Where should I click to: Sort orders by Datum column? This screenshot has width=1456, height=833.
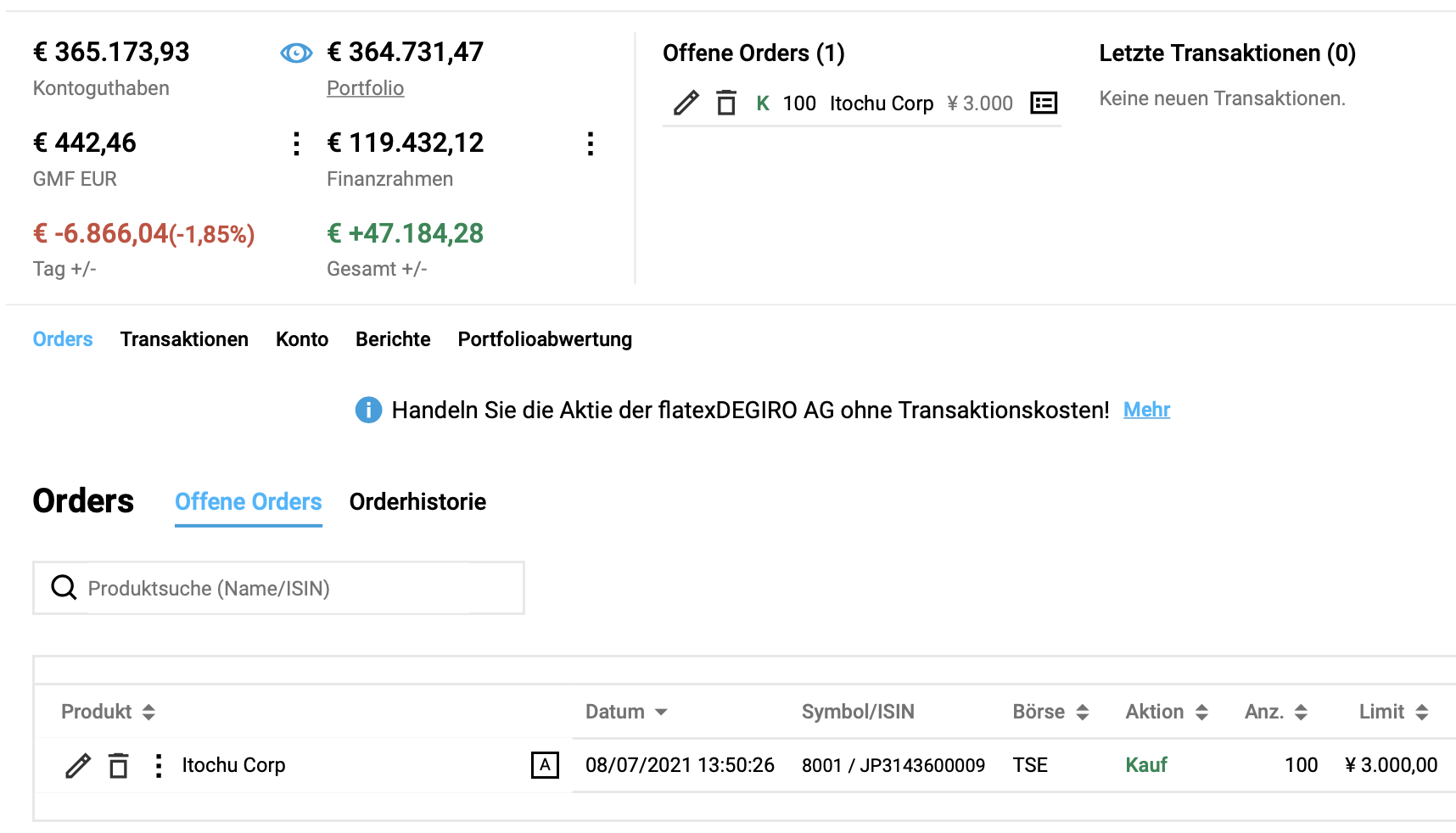(626, 712)
